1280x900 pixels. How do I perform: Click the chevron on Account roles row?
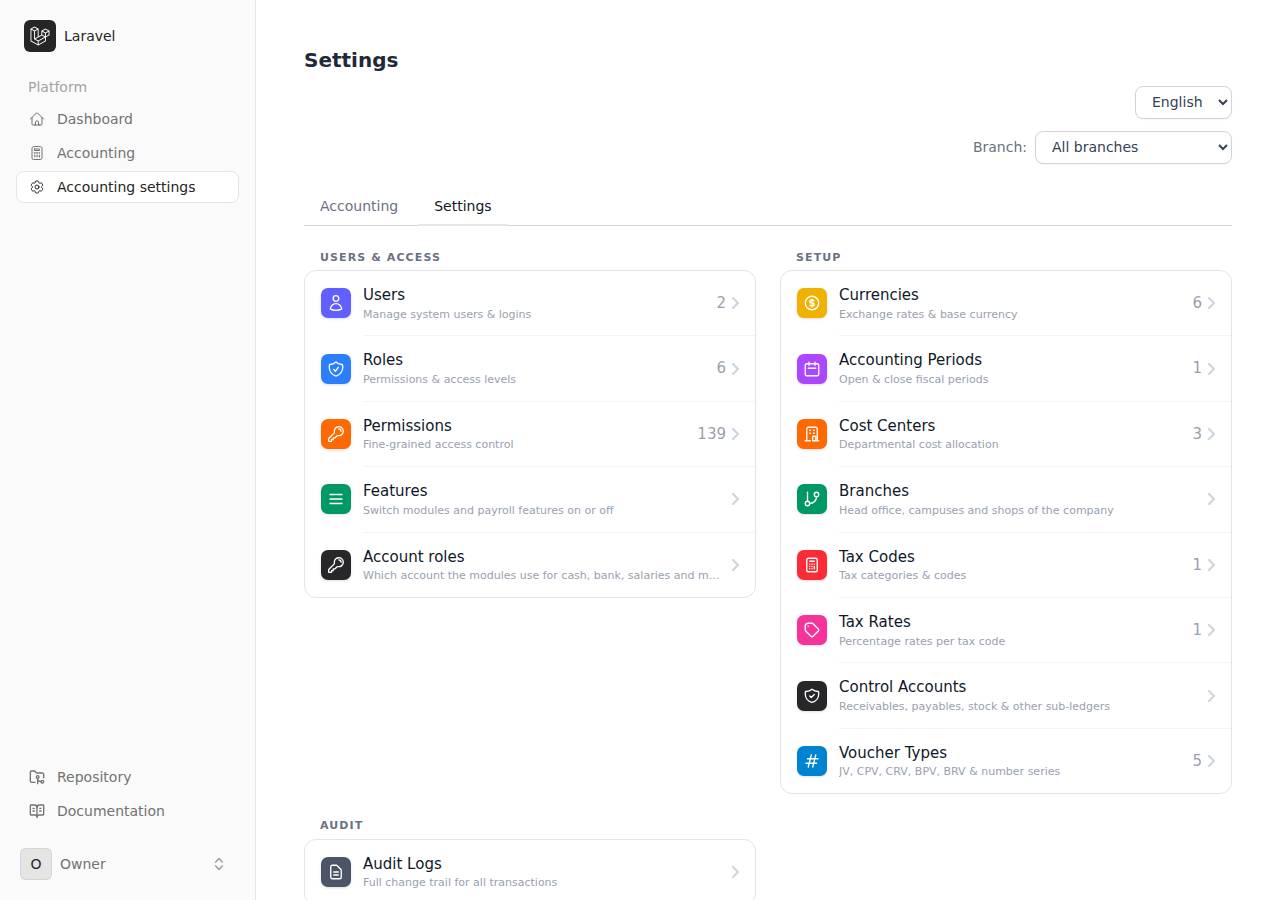click(735, 565)
